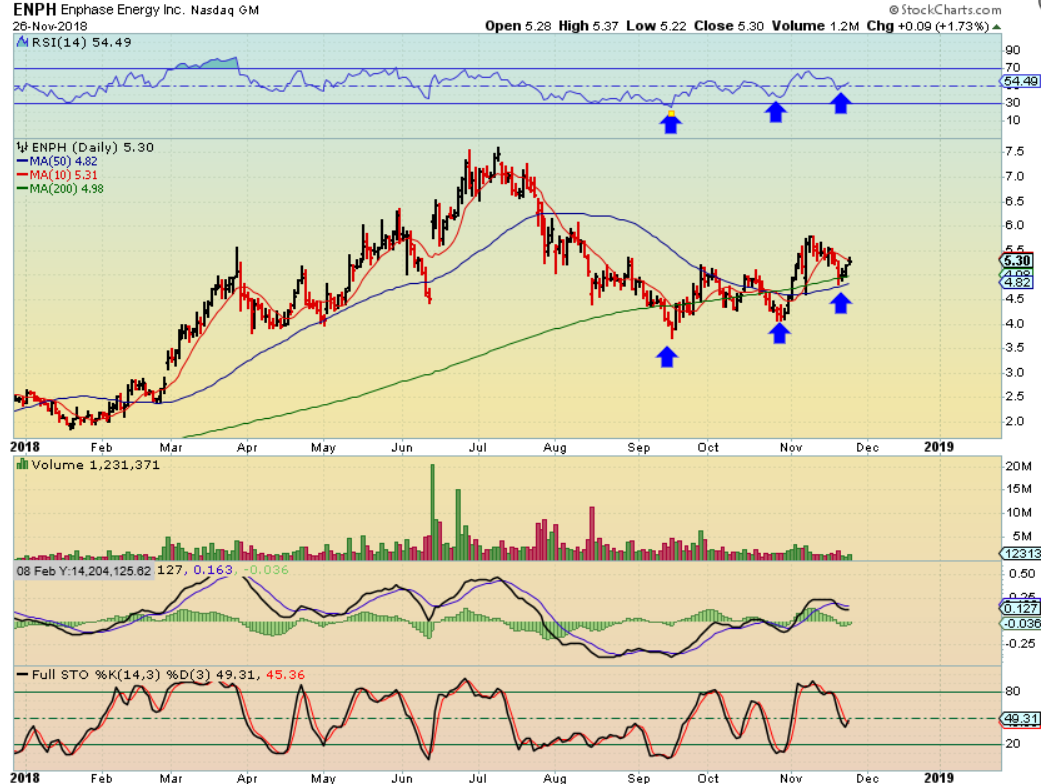Image resolution: width=1041 pixels, height=784 pixels.
Task: Click the 70 level on the RSI axis
Action: [1013, 68]
